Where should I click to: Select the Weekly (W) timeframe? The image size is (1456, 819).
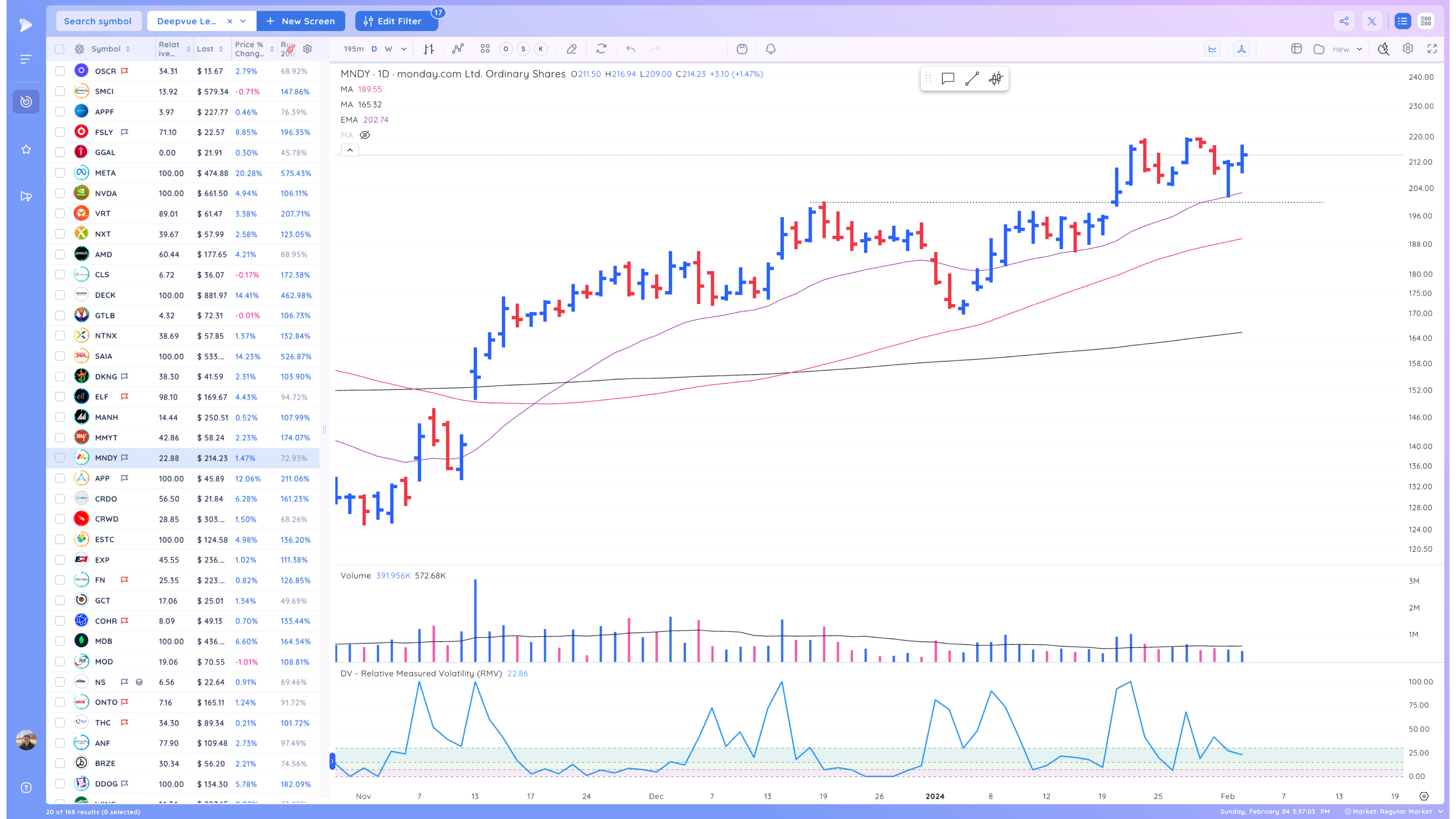click(x=388, y=49)
